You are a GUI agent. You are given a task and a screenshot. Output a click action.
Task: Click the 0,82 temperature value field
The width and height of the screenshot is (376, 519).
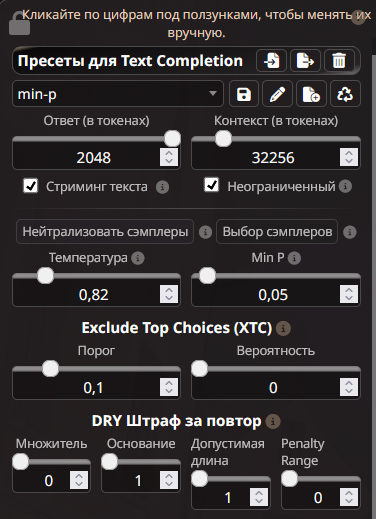tap(96, 294)
